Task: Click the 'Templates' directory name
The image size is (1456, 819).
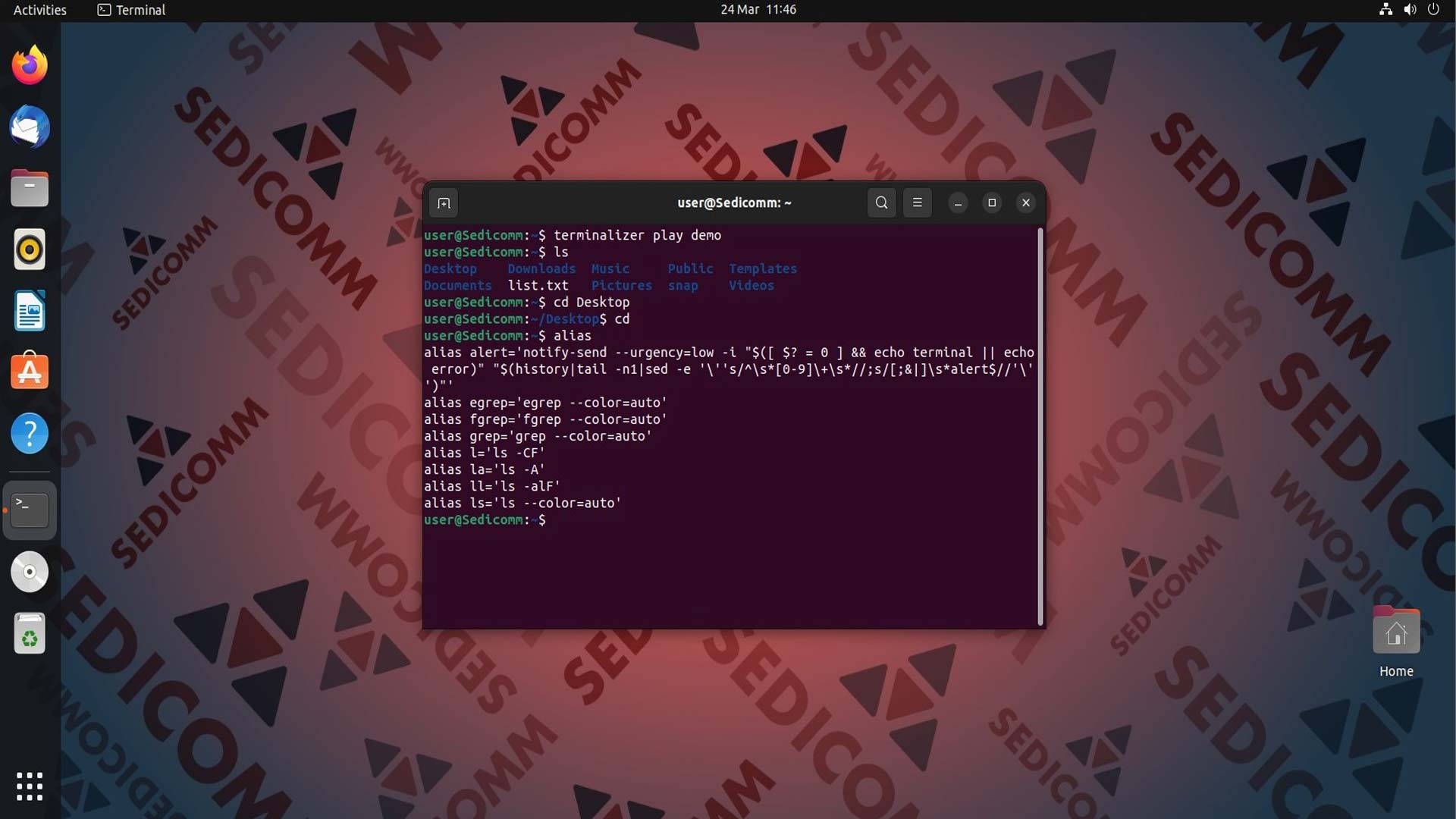Action: (x=762, y=268)
